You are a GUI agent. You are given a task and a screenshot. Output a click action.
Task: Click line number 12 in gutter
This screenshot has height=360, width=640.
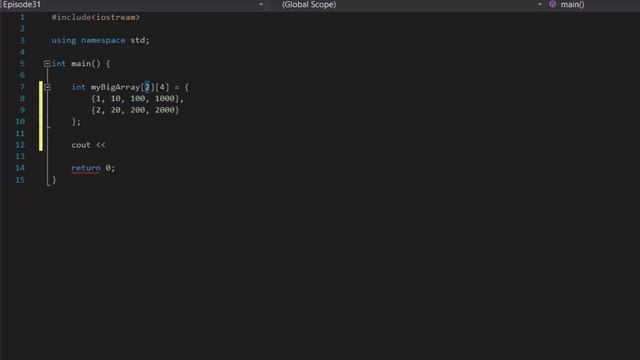pyautogui.click(x=20, y=145)
